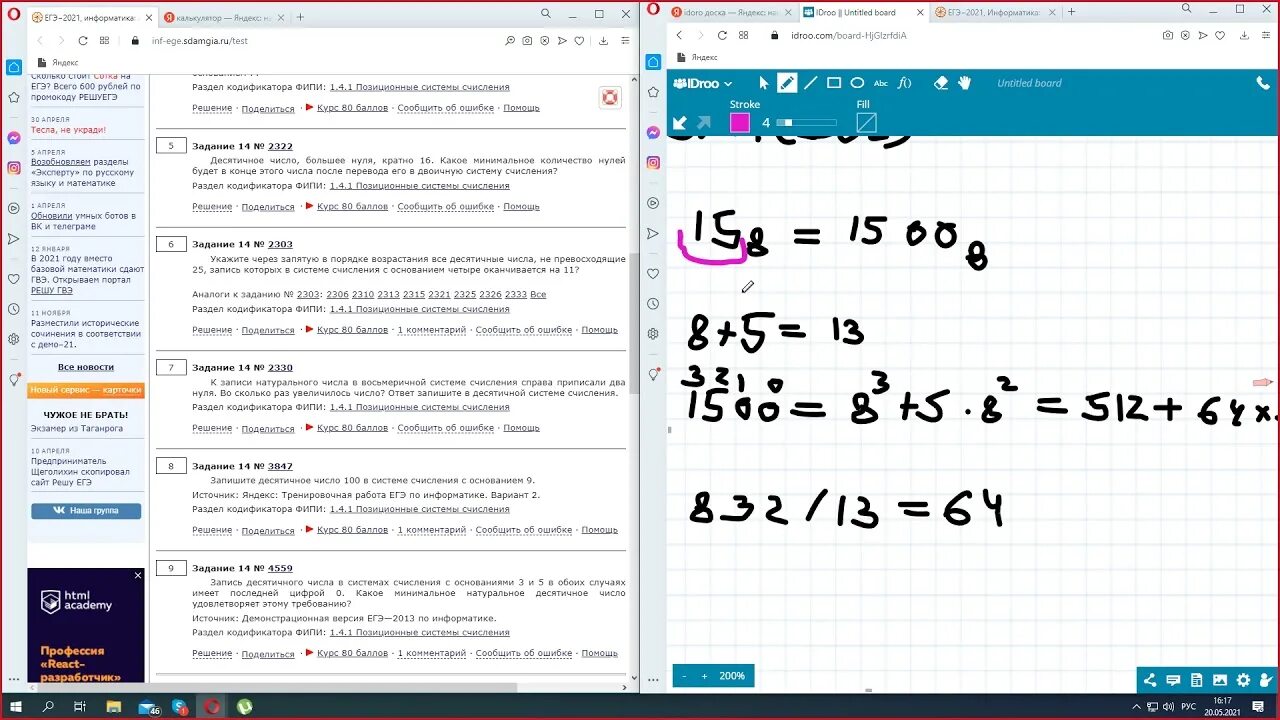Open the IDroo share icon

pos(1149,680)
